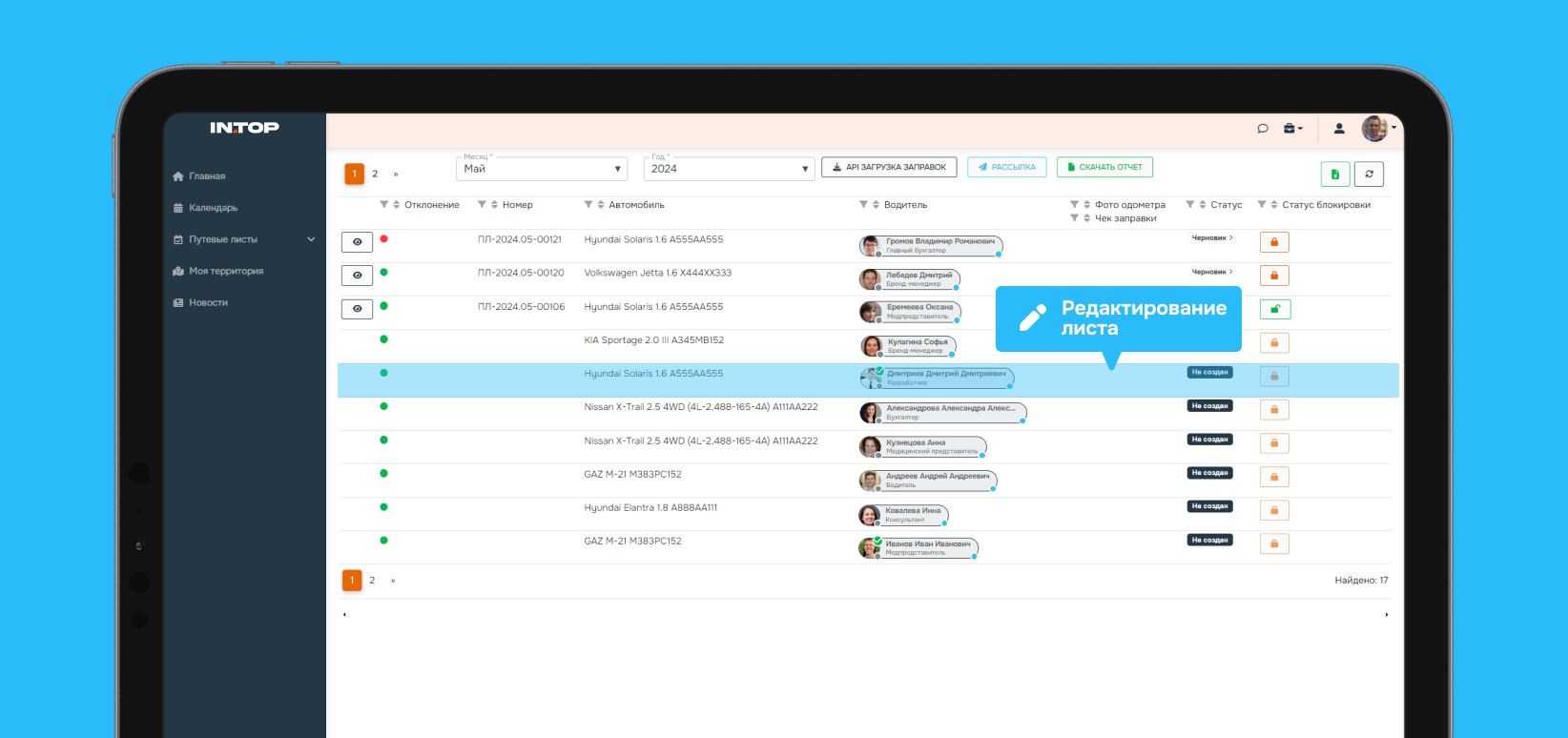Viewport: 1568px width, 738px height.
Task: Select KIA Sportage 2.0 III A345MB152 cell
Action: [654, 340]
